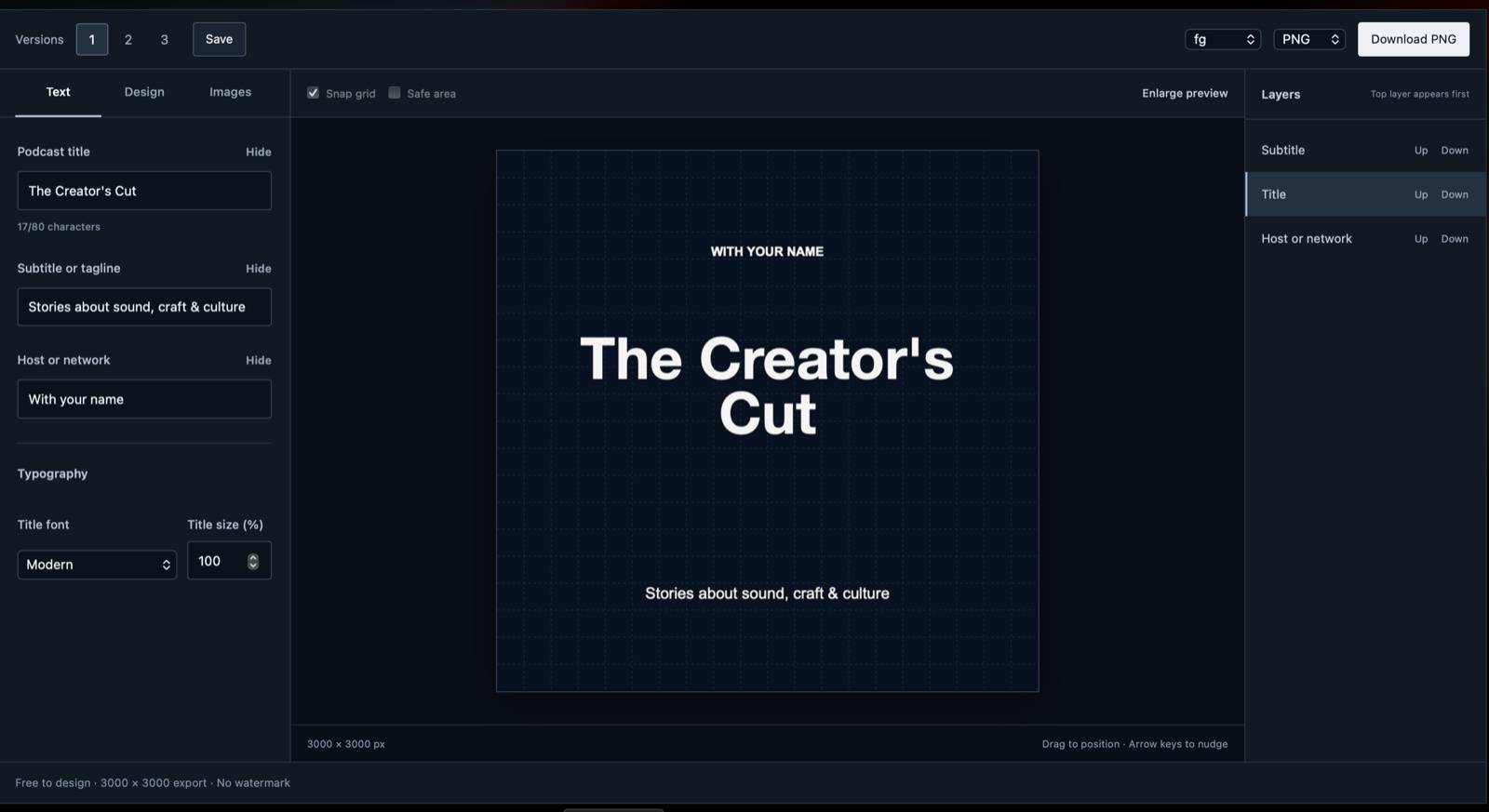
Task: Enable the Safe area checkbox
Action: [x=395, y=93]
